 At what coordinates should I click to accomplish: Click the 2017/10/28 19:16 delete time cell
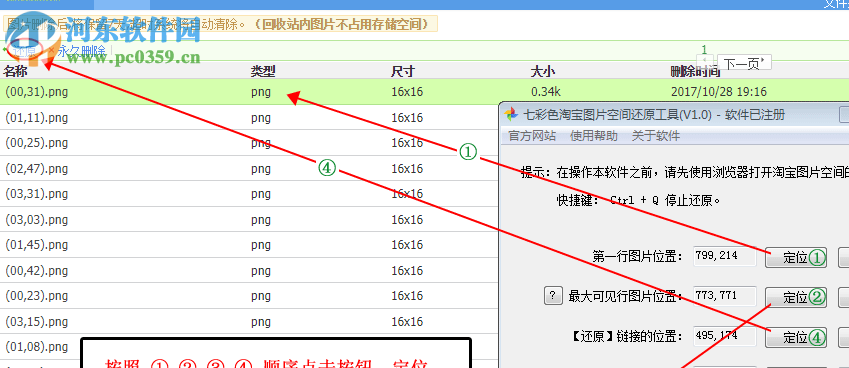coord(719,92)
